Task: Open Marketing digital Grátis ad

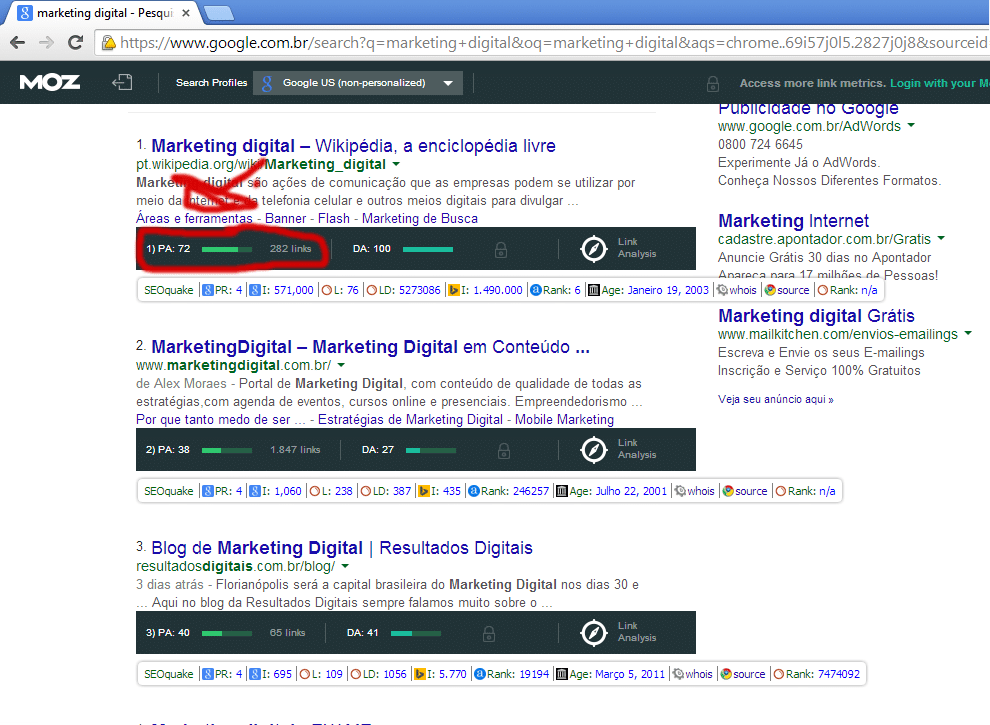Action: coord(816,315)
